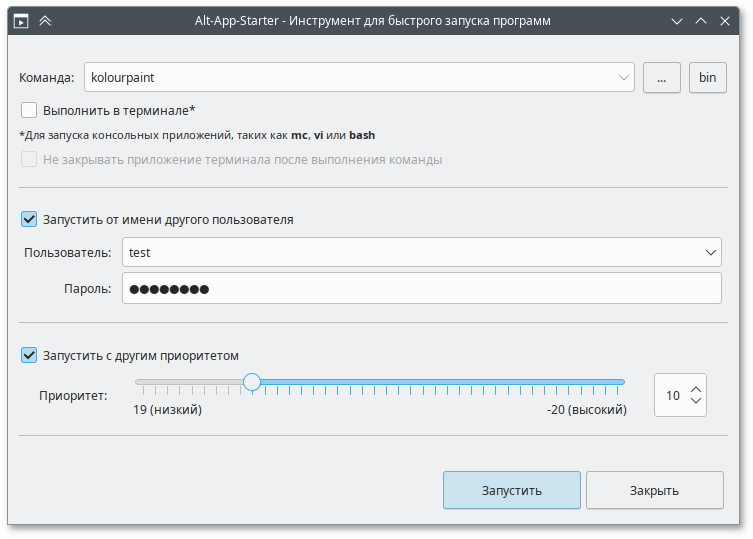Maximize the Alt-App-Starter window

(703, 20)
